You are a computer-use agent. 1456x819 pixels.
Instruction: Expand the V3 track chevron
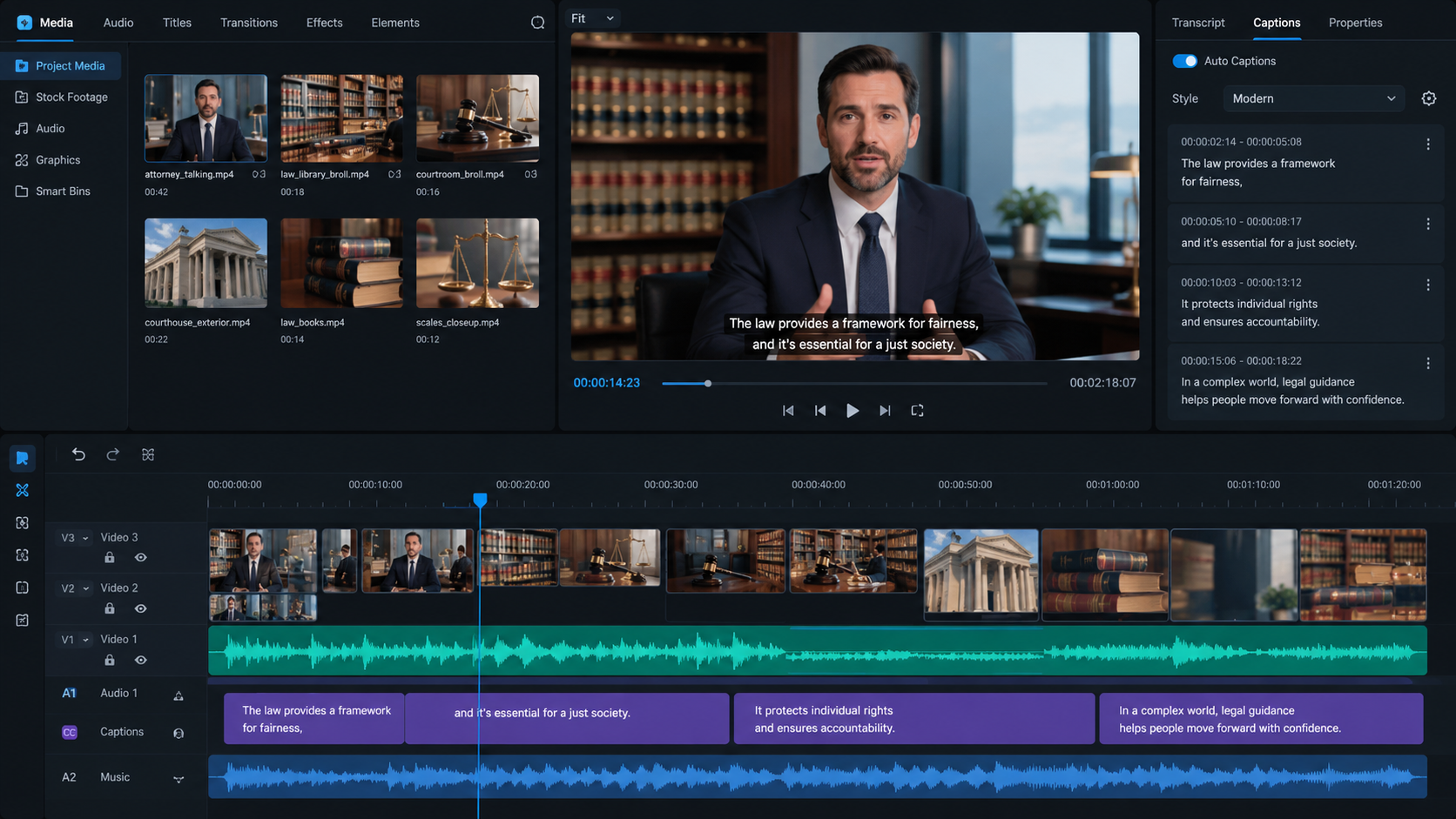pyautogui.click(x=85, y=539)
